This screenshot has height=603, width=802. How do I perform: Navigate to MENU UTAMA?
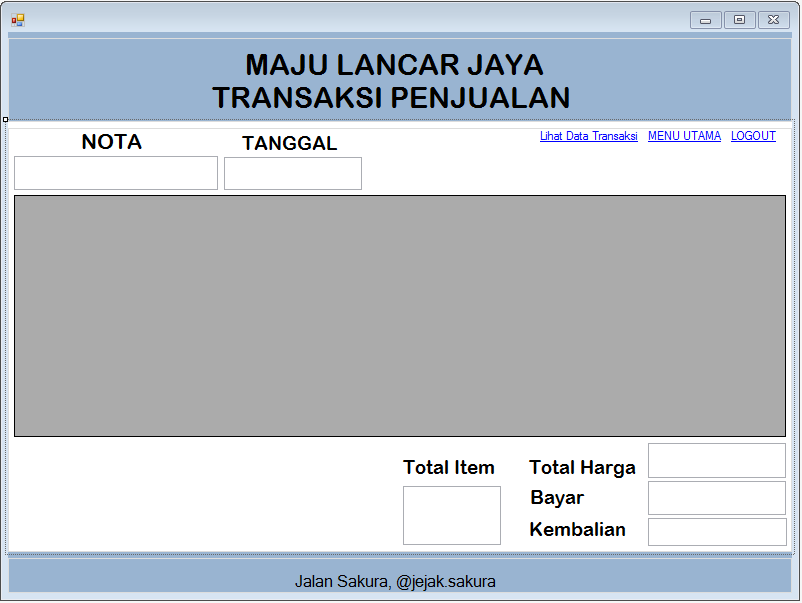coord(685,136)
